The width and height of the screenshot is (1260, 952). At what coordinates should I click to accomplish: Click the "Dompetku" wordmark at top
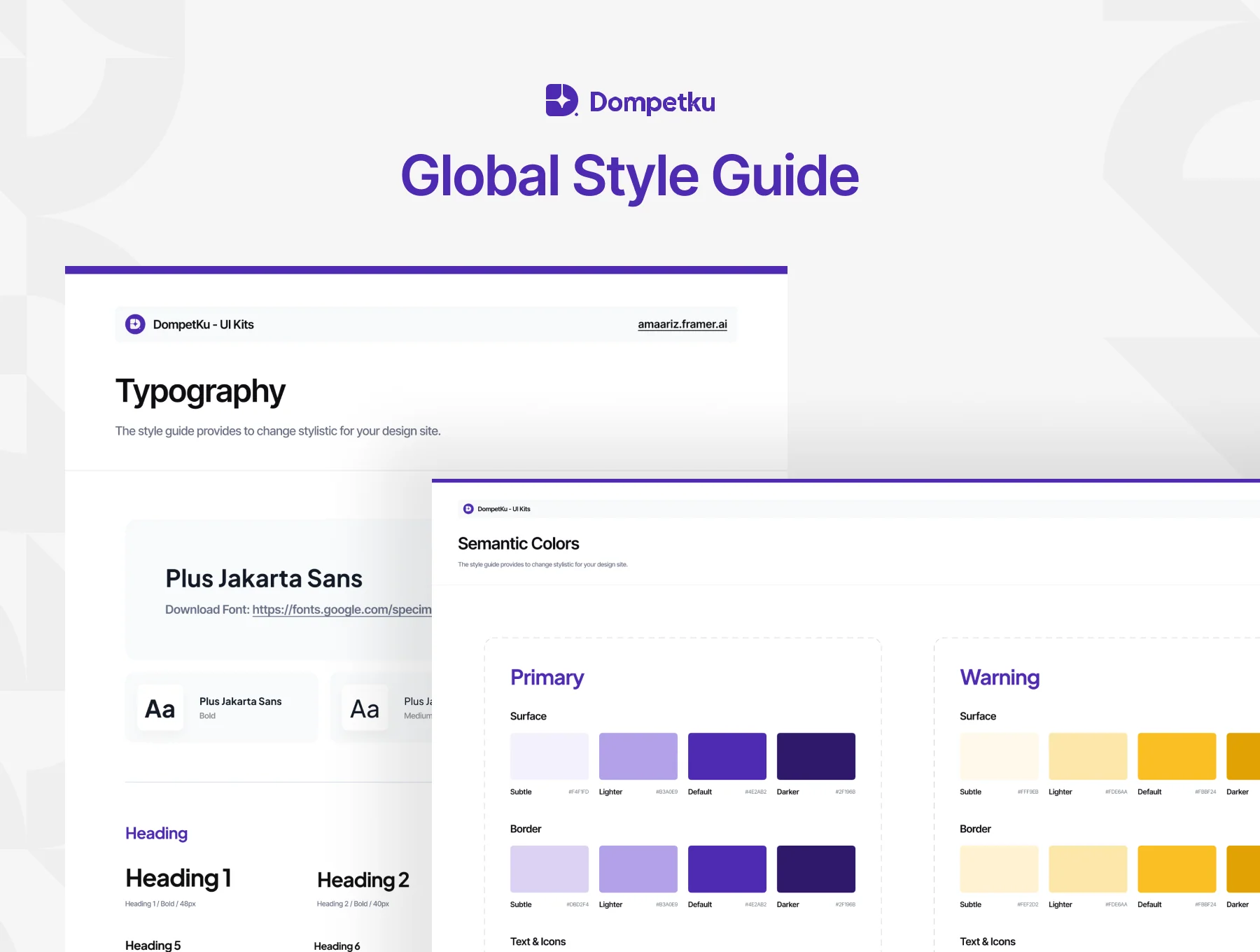(652, 102)
